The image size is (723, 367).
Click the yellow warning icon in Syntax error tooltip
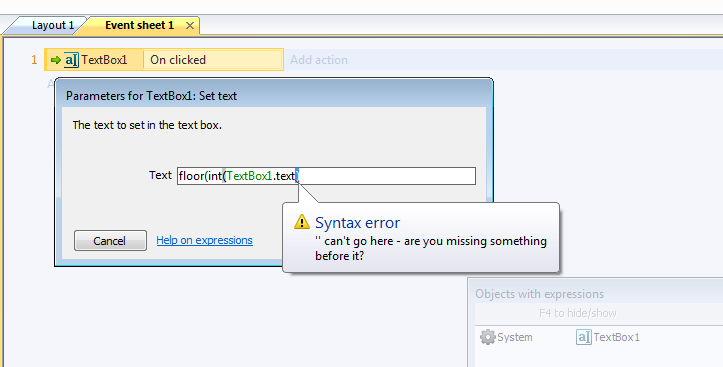click(x=302, y=222)
